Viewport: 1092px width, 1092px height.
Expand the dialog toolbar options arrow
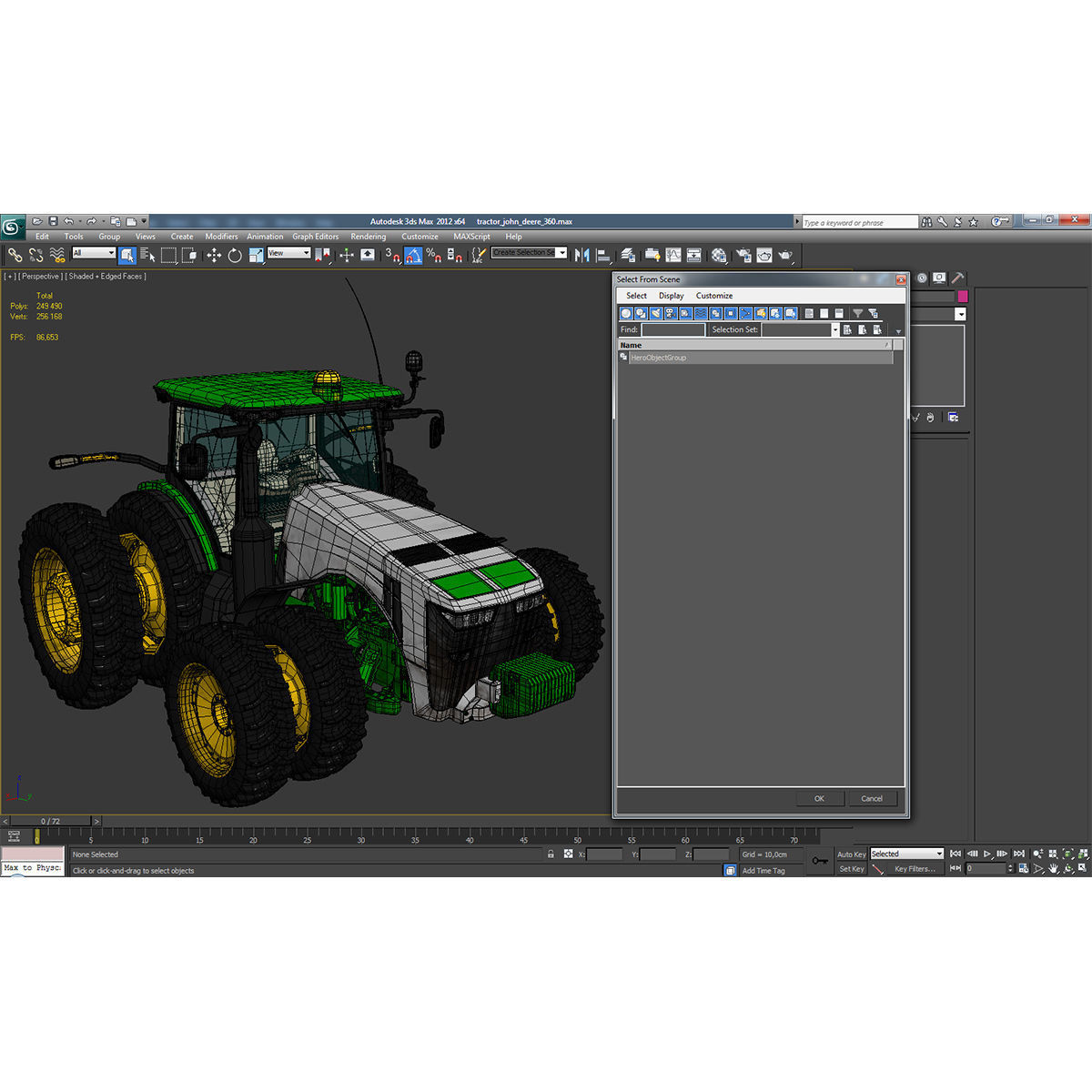(898, 331)
